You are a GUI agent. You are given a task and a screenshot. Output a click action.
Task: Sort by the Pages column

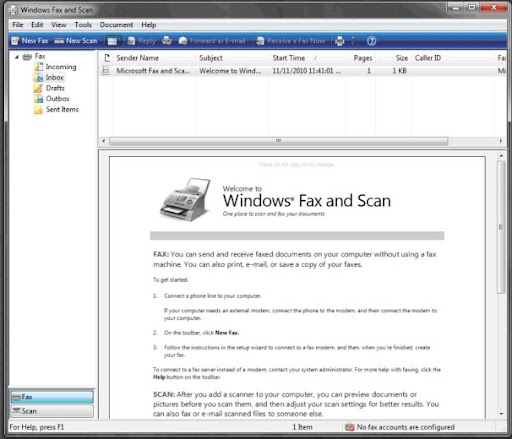click(361, 58)
